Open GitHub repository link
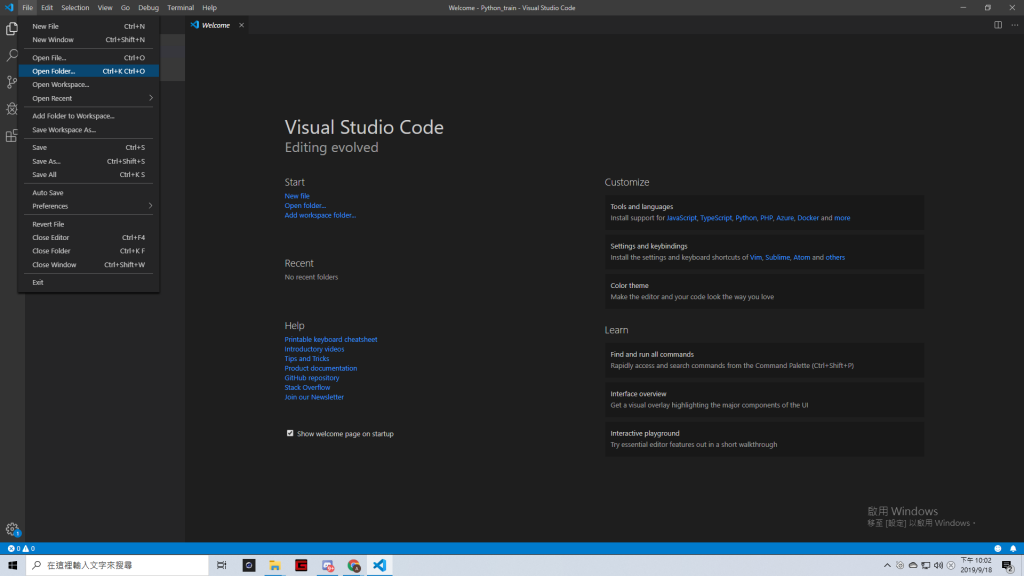 coord(312,377)
